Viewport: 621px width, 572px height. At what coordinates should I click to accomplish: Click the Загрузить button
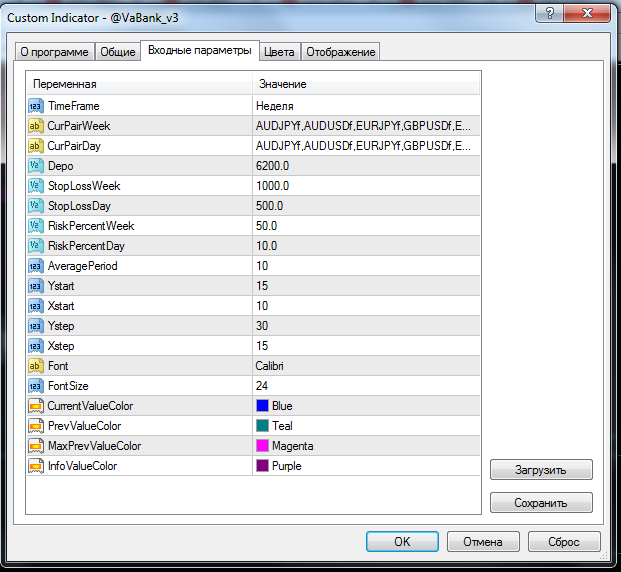click(x=541, y=470)
